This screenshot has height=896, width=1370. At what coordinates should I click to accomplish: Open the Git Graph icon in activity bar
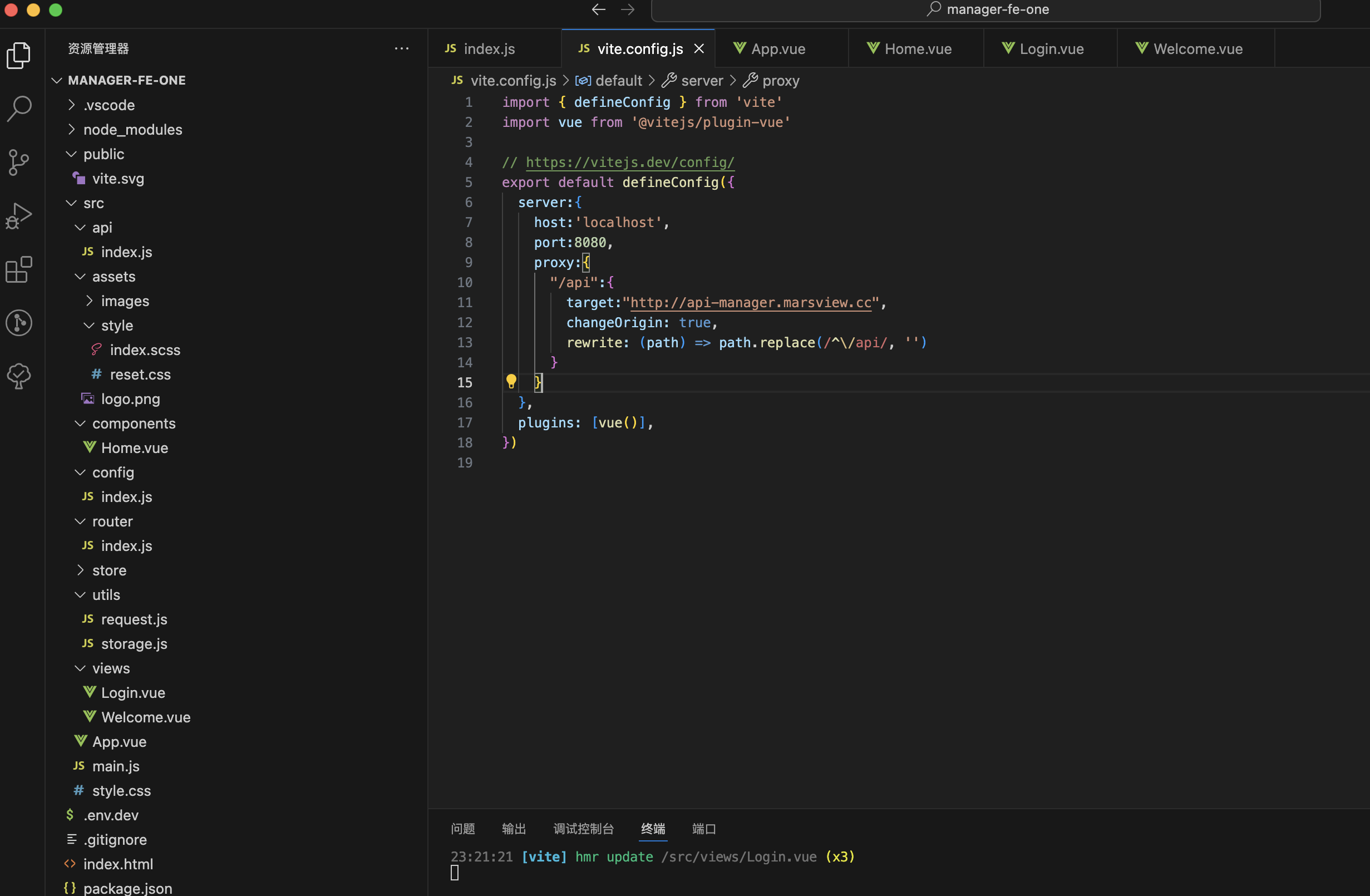[19, 322]
